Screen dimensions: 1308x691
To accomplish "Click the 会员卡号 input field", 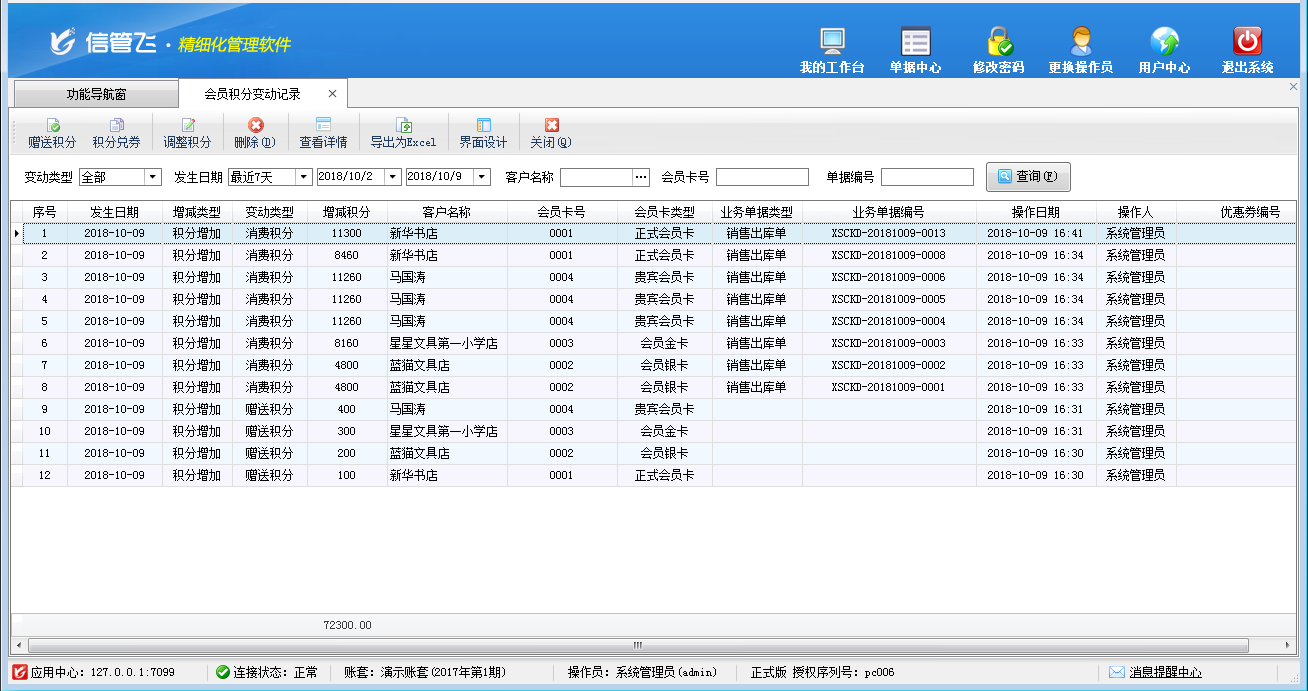I will (762, 177).
